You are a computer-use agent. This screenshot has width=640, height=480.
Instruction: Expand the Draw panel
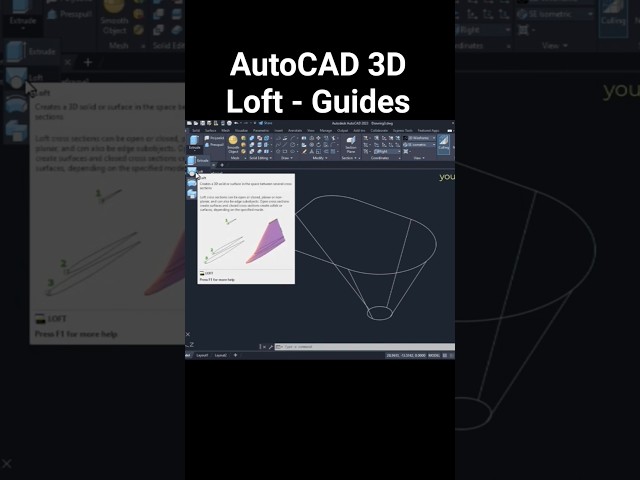pyautogui.click(x=287, y=158)
